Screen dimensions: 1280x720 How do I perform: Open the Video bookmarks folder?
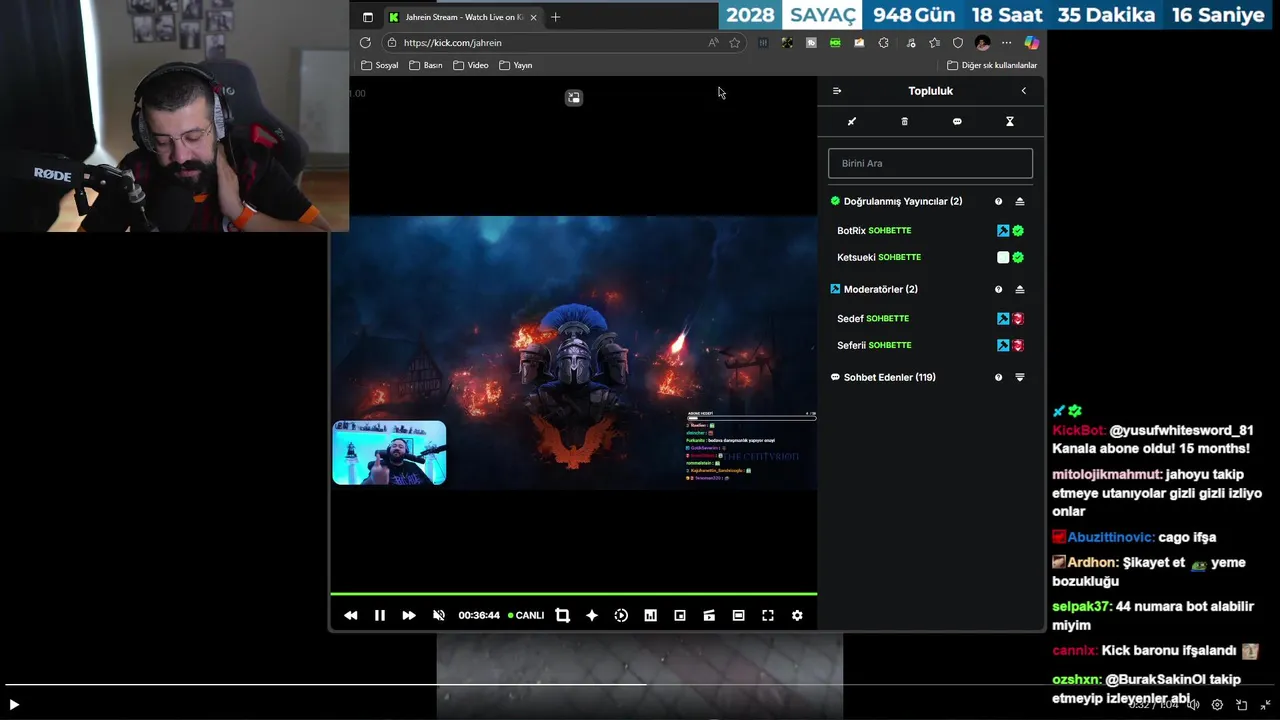pos(470,65)
